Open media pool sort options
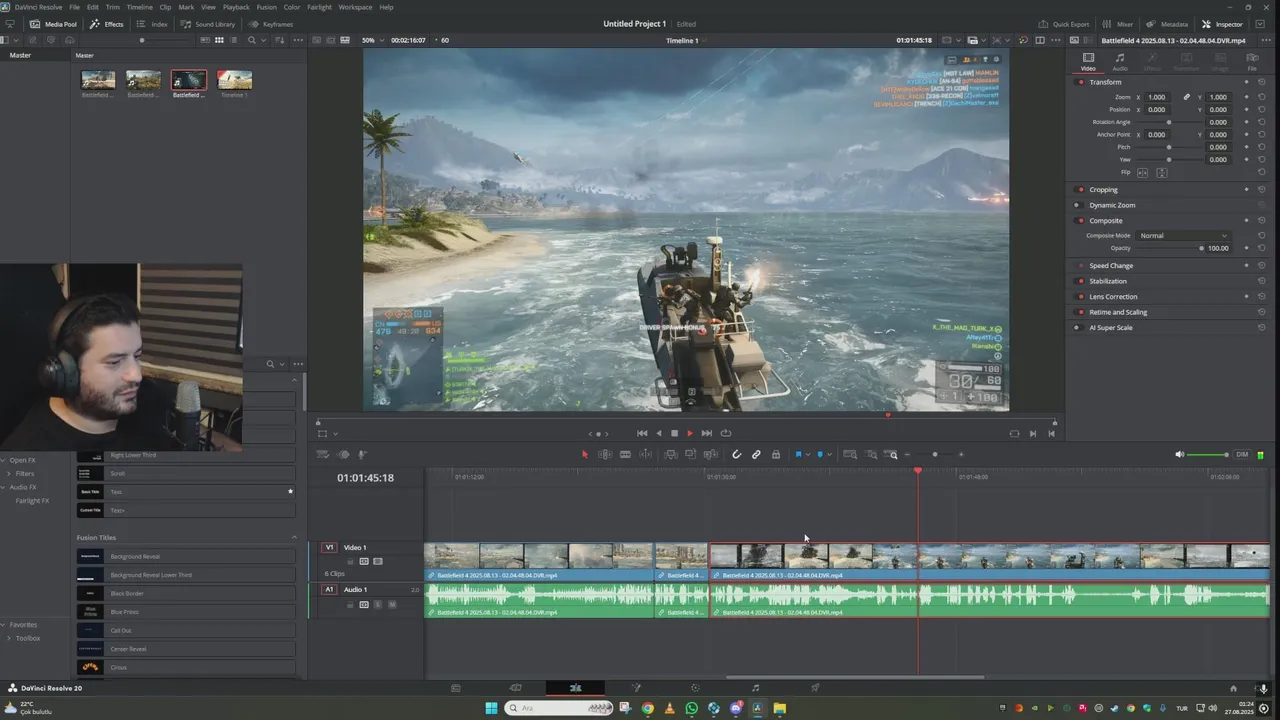The image size is (1280, 720). tap(280, 40)
